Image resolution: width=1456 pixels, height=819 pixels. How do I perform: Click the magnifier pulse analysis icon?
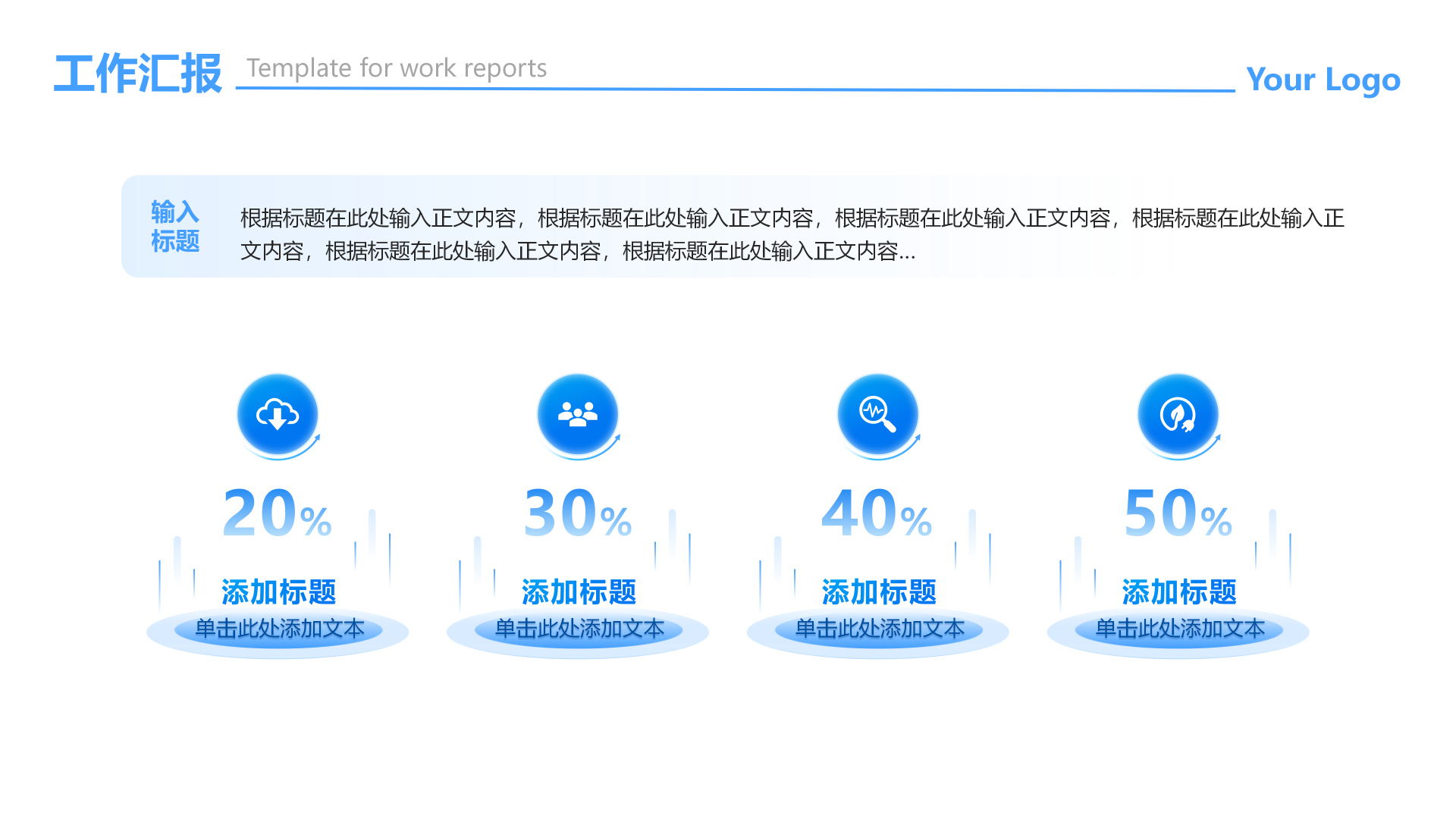click(877, 414)
